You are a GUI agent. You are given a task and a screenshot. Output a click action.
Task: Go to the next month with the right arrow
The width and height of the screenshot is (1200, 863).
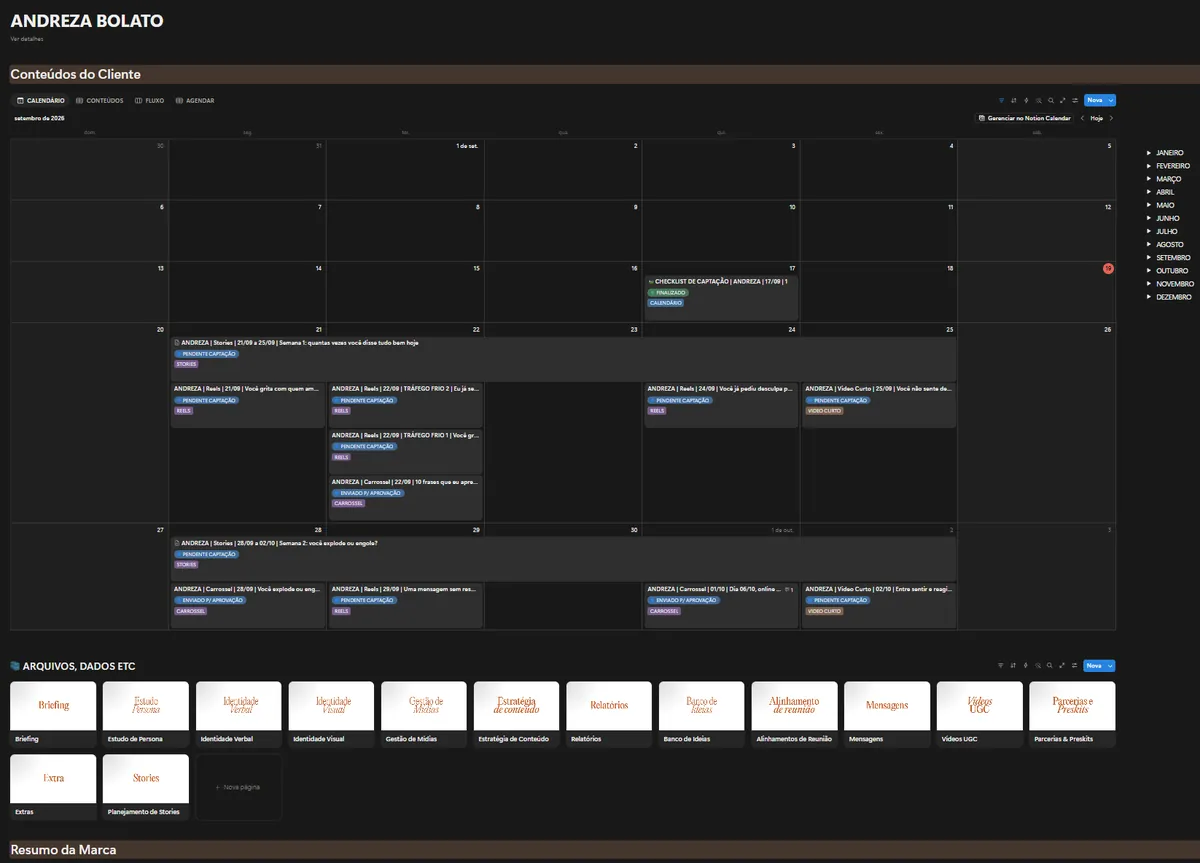pyautogui.click(x=1111, y=118)
